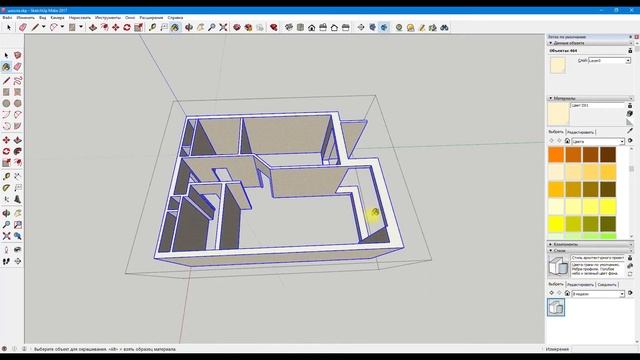Click the Create Material button beside Цвет D01
Image resolution: width=640 pixels, height=360 pixels.
[630, 113]
